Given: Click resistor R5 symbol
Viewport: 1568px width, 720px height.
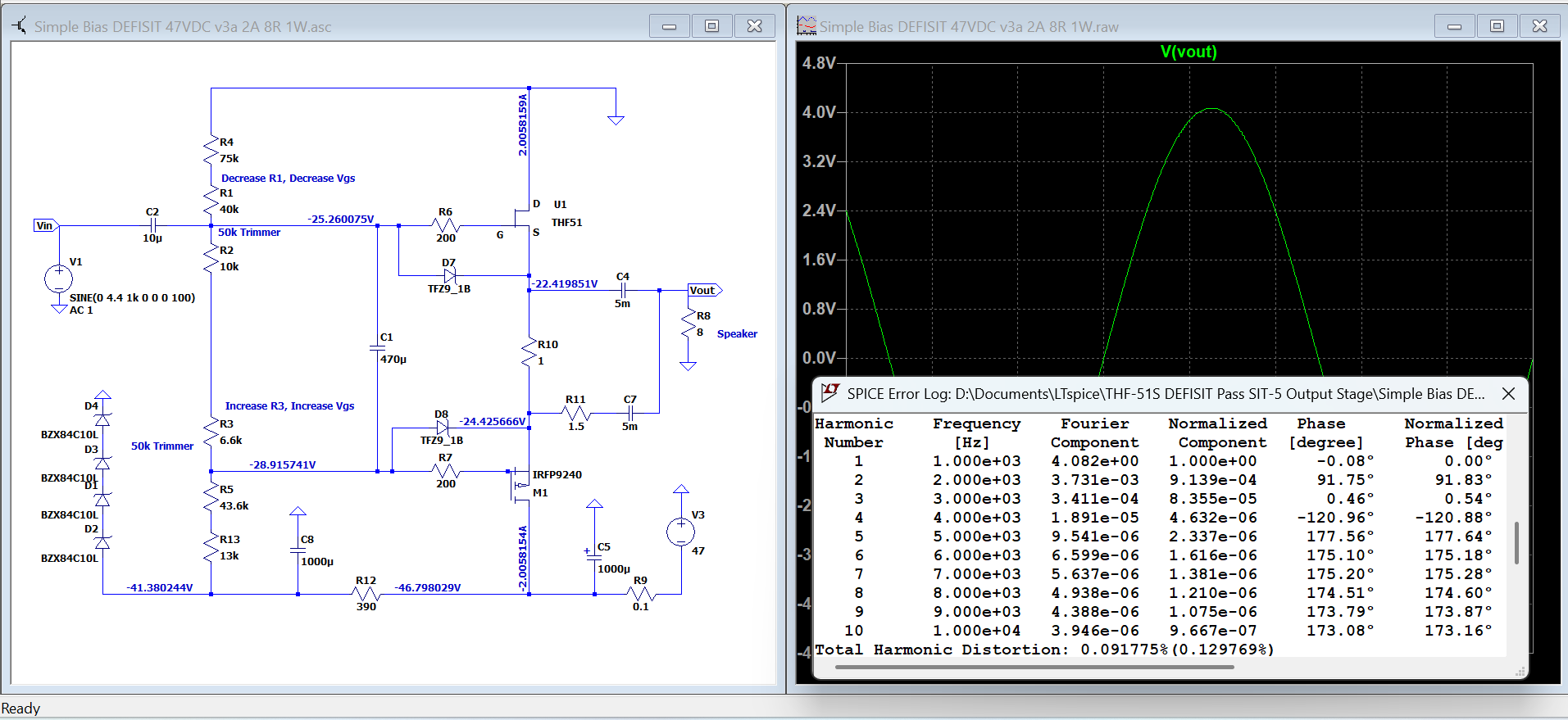Looking at the screenshot, I should click(211, 497).
